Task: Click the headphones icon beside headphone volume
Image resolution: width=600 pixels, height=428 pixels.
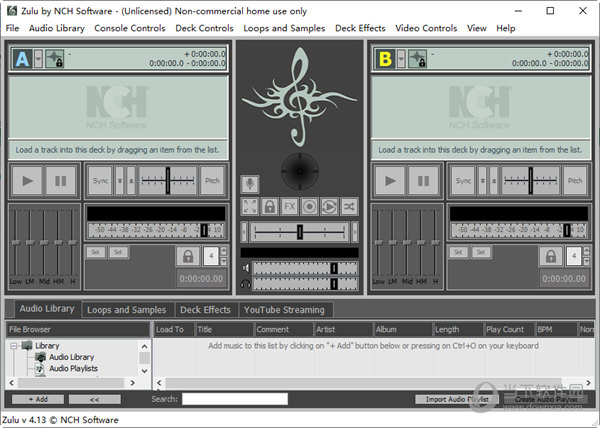Action: coord(246,284)
